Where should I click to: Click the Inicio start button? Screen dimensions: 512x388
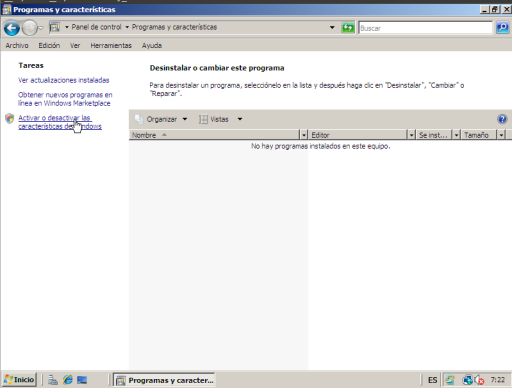19,380
